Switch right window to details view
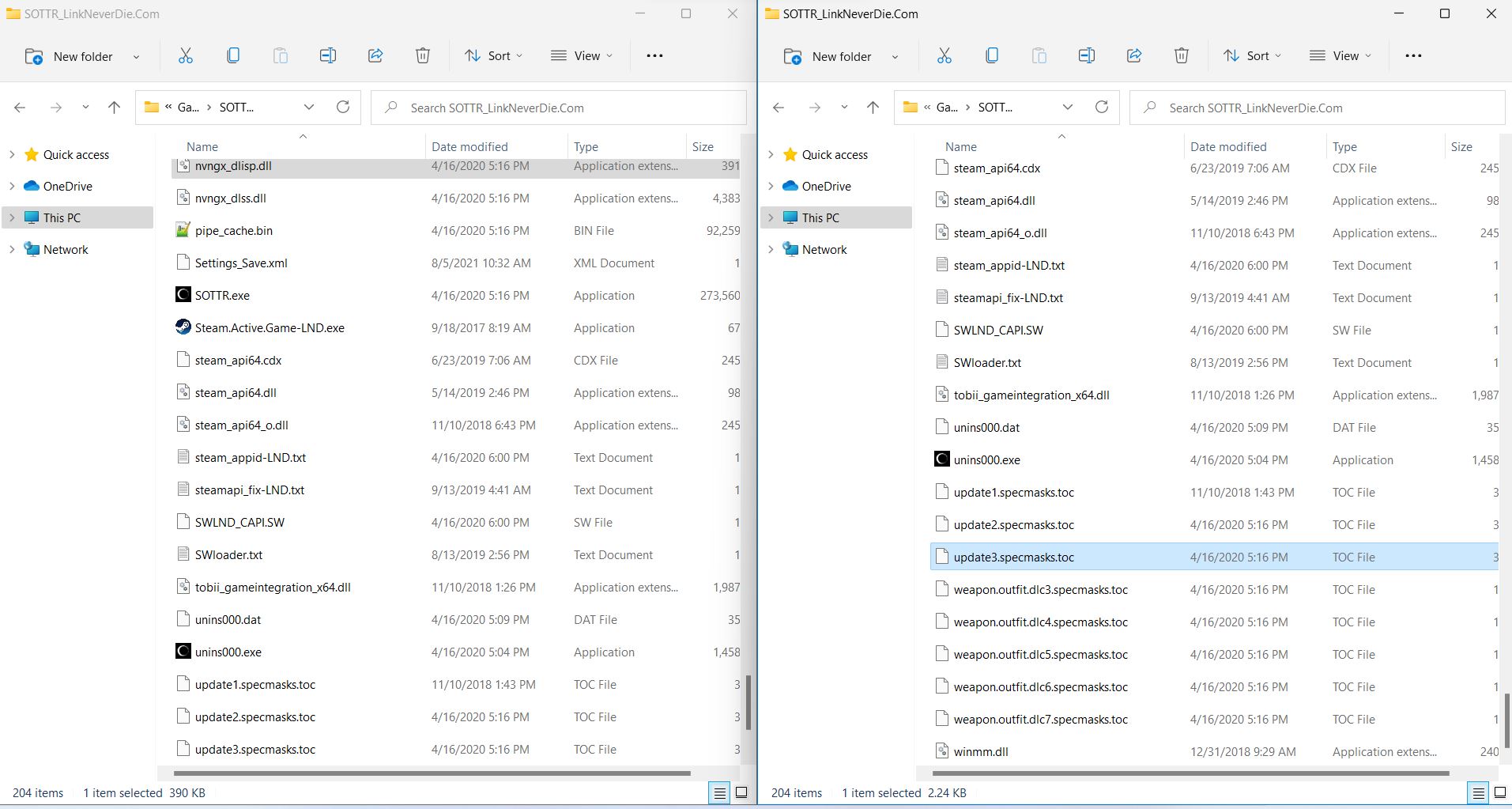This screenshot has width=1512, height=809. (1477, 792)
